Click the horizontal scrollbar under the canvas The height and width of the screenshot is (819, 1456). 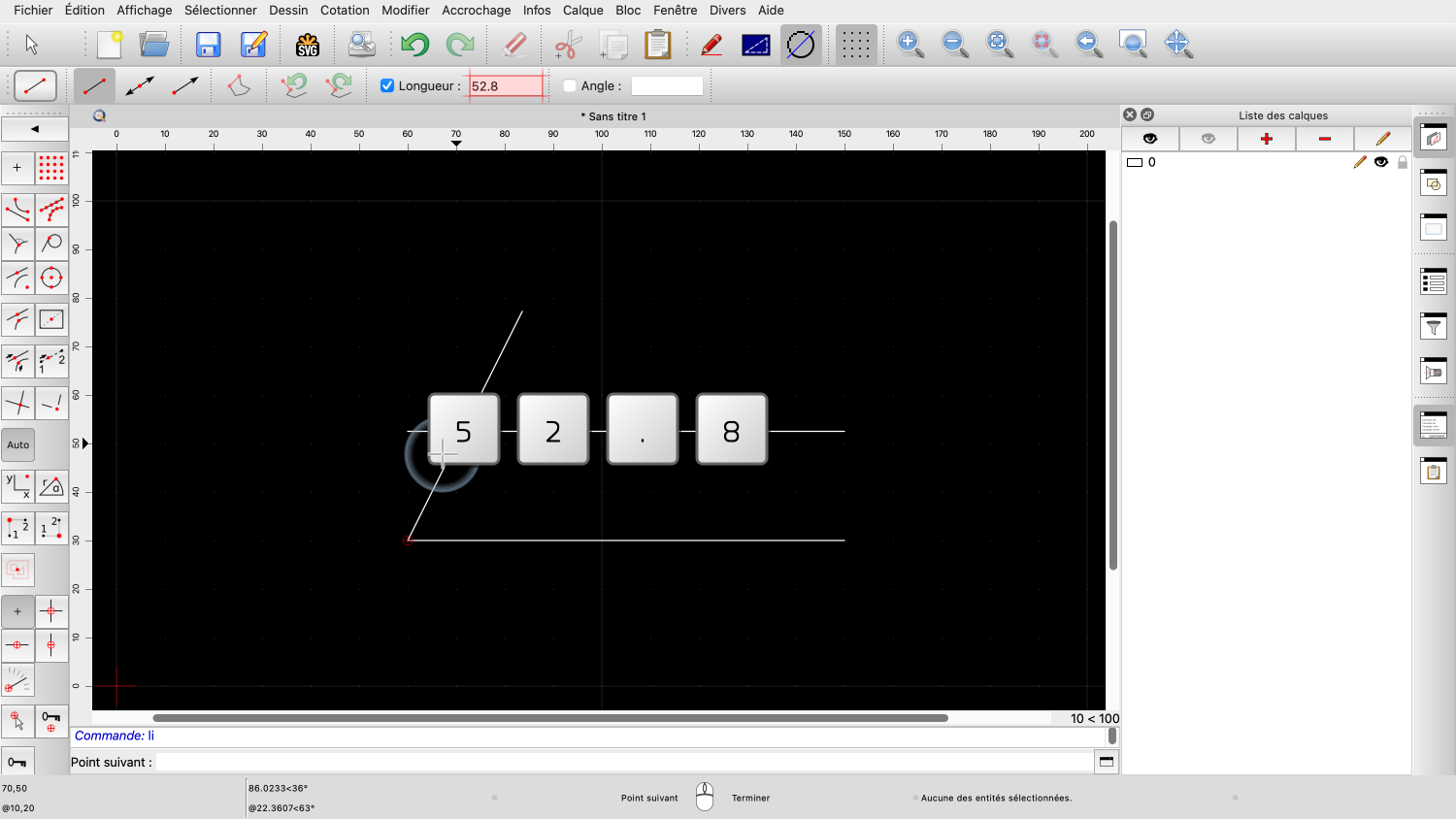click(549, 718)
